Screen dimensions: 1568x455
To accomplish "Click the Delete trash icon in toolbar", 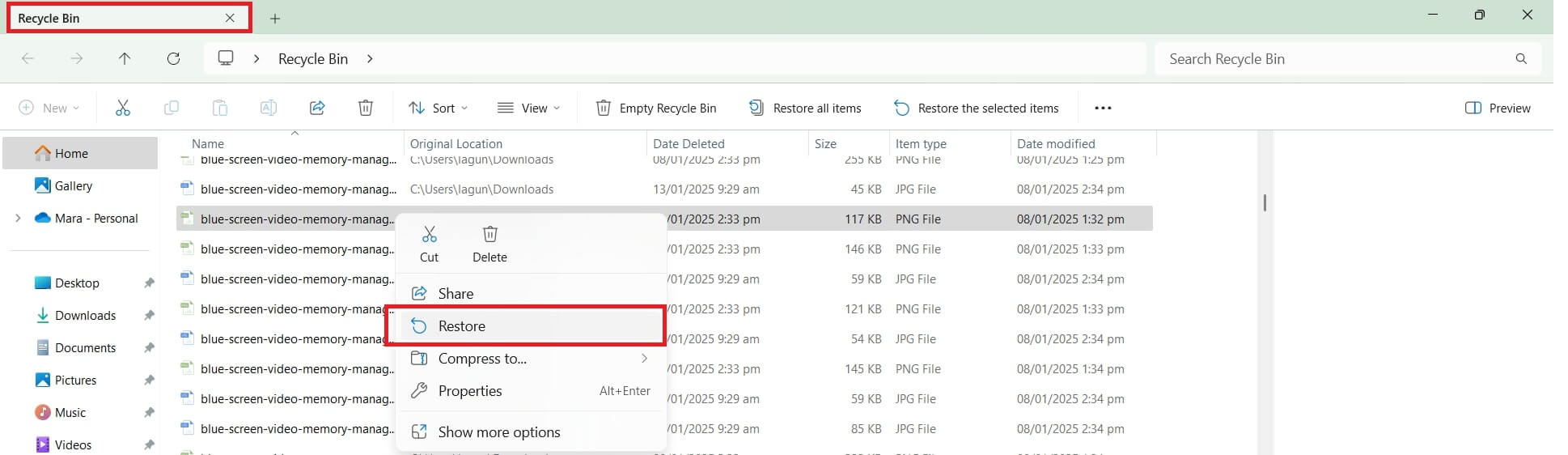I will tap(366, 108).
